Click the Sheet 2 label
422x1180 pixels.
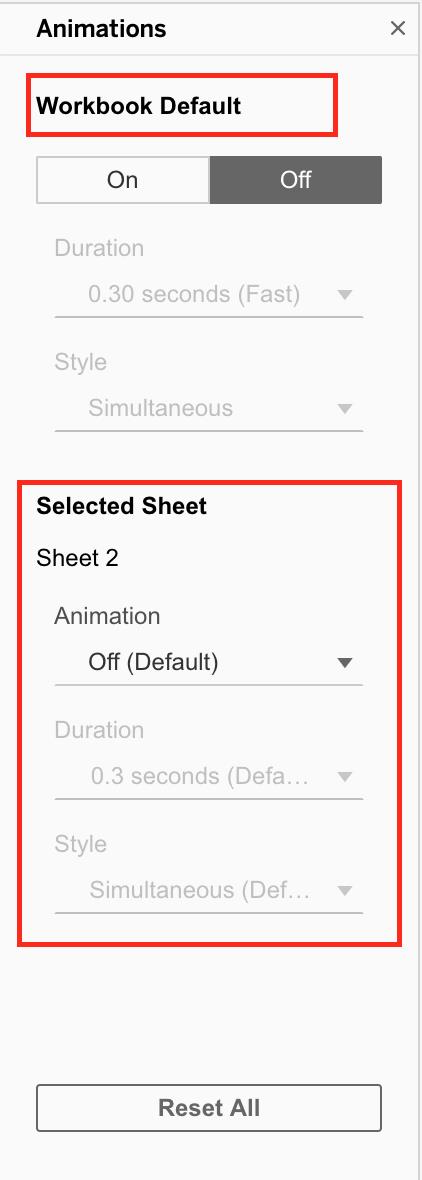click(77, 558)
